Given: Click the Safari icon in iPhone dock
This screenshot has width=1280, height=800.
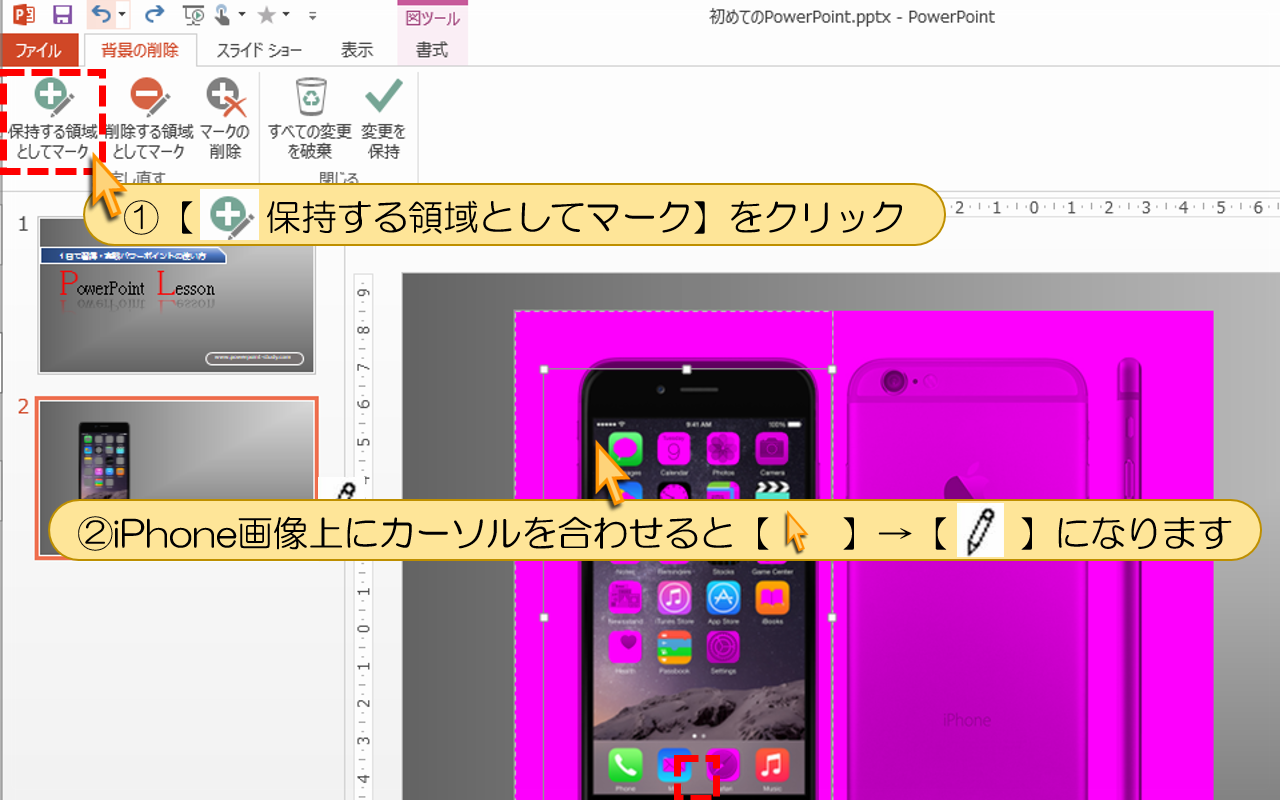Looking at the screenshot, I should (x=723, y=766).
